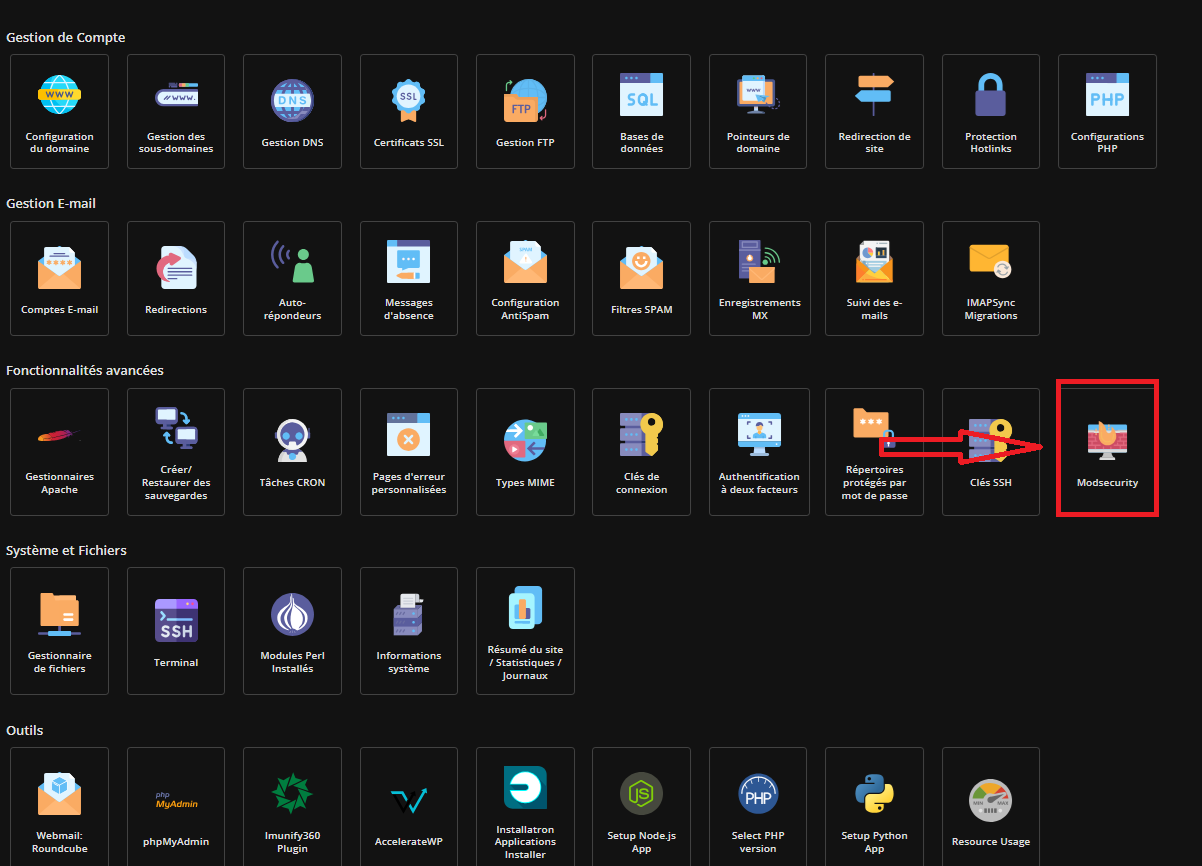This screenshot has width=1202, height=866.
Task: Click the Gestion E-mail heading
Action: (51, 203)
